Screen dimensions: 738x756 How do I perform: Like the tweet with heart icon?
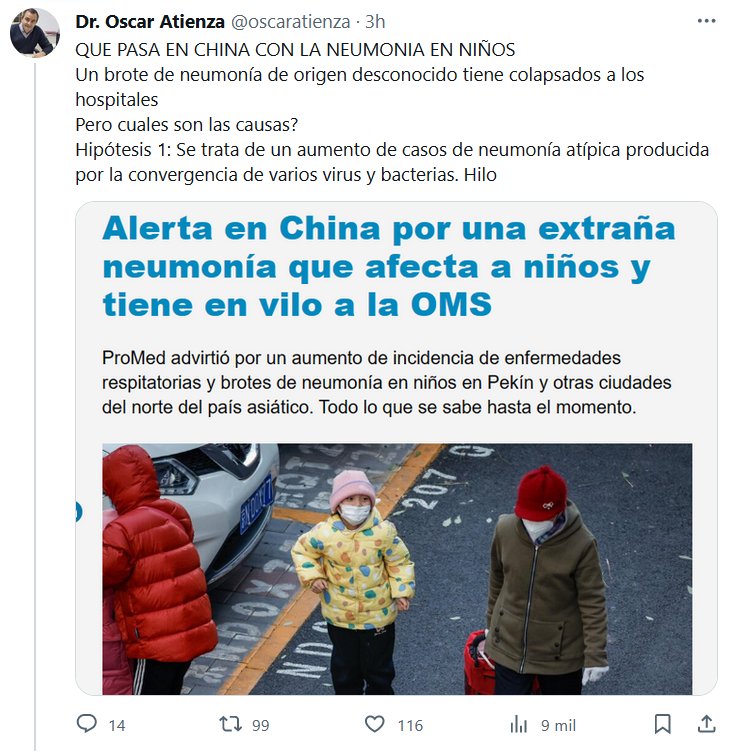pyautogui.click(x=375, y=724)
